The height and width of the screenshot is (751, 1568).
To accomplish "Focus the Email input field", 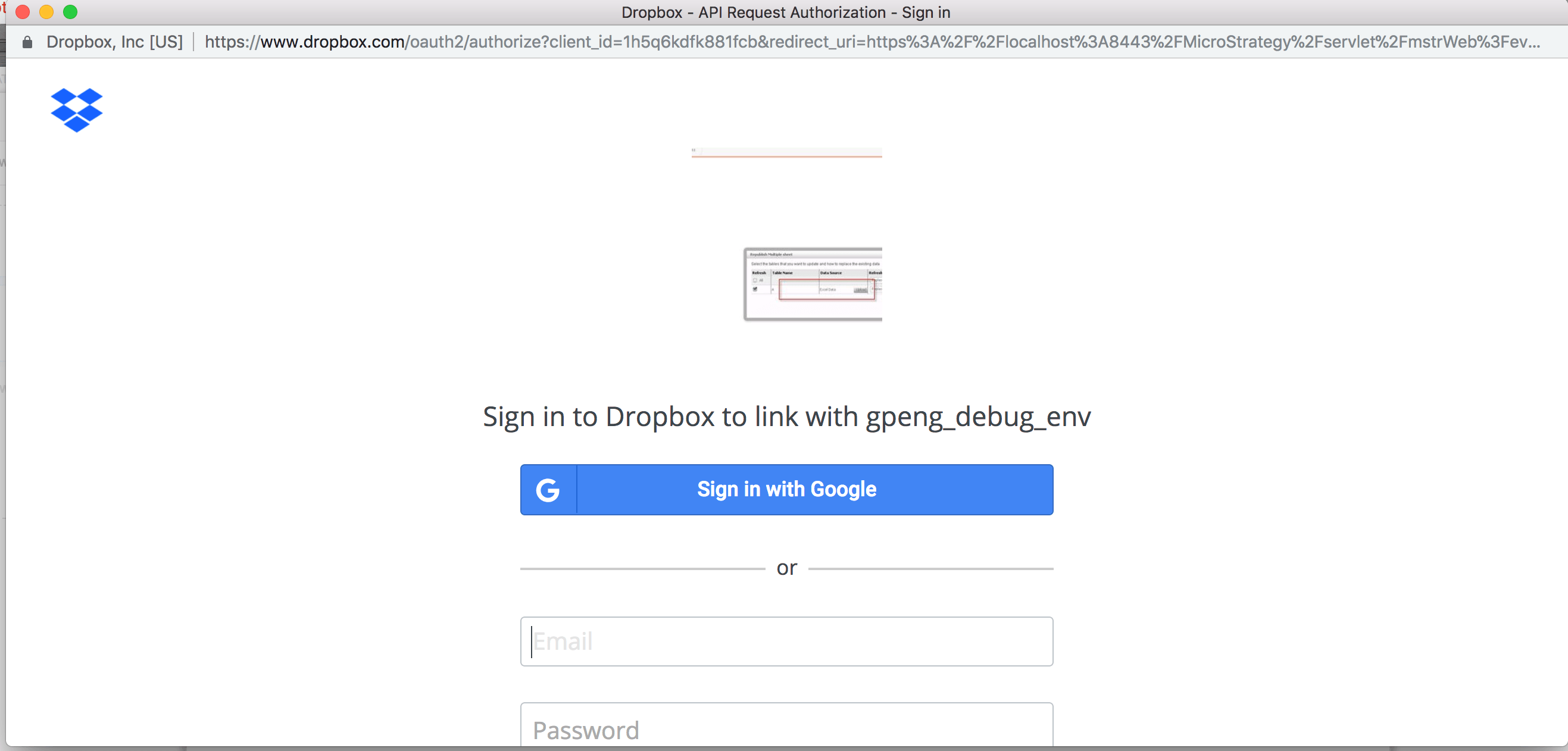I will click(x=786, y=642).
